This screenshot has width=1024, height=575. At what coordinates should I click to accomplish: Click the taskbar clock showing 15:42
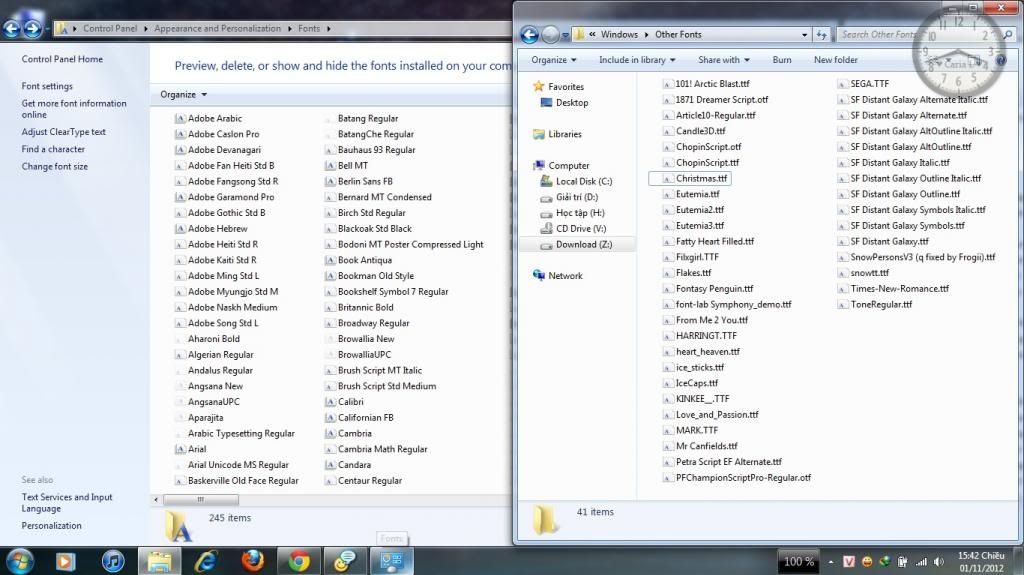(x=981, y=562)
